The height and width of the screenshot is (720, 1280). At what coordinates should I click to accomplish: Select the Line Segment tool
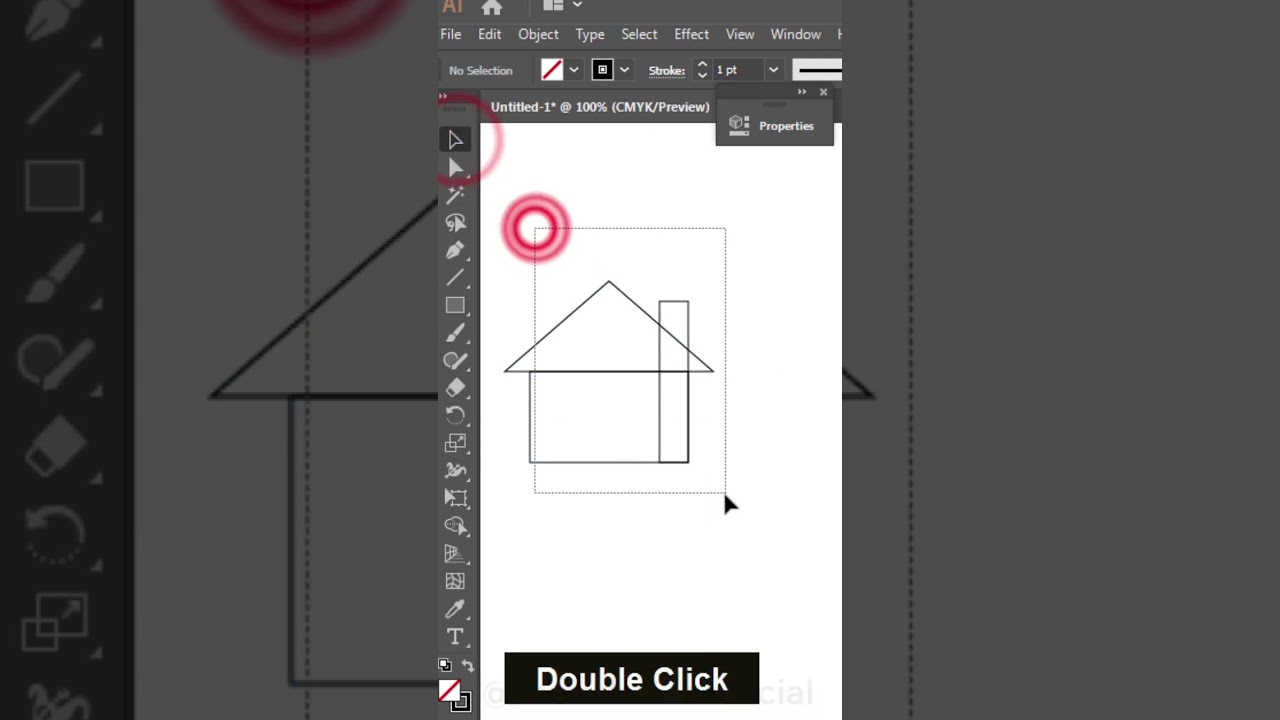[x=455, y=278]
